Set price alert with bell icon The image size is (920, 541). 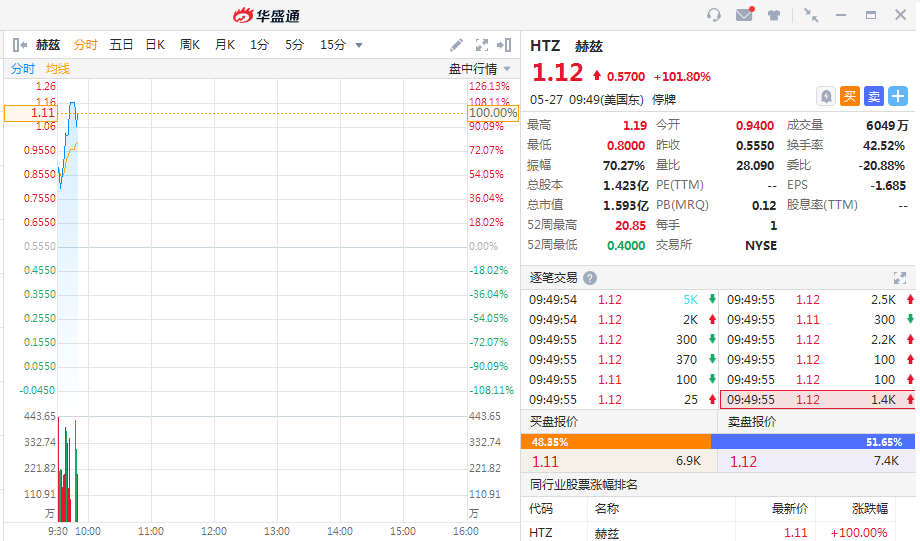point(826,96)
